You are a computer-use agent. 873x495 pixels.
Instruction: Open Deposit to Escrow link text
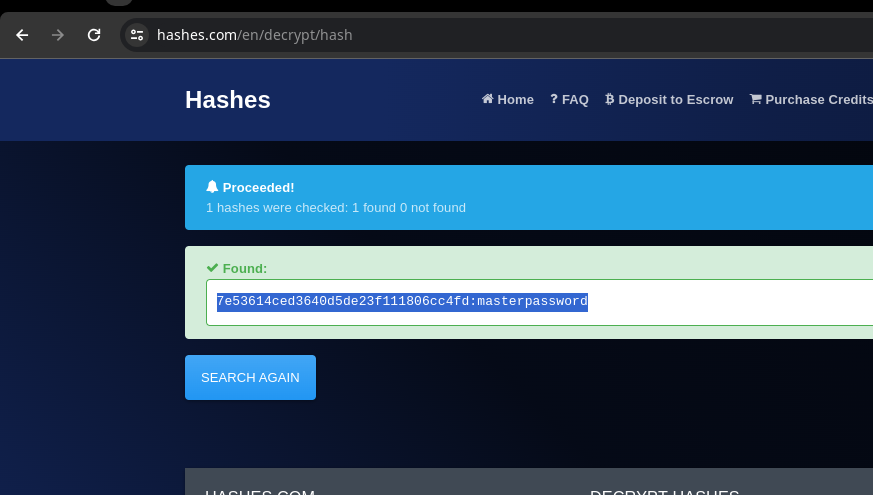(x=675, y=100)
